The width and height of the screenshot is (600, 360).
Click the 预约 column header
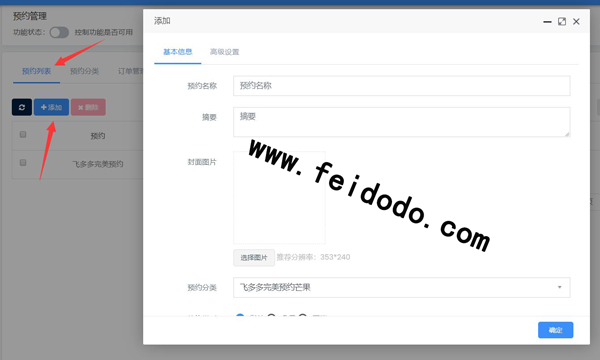[x=98, y=136]
